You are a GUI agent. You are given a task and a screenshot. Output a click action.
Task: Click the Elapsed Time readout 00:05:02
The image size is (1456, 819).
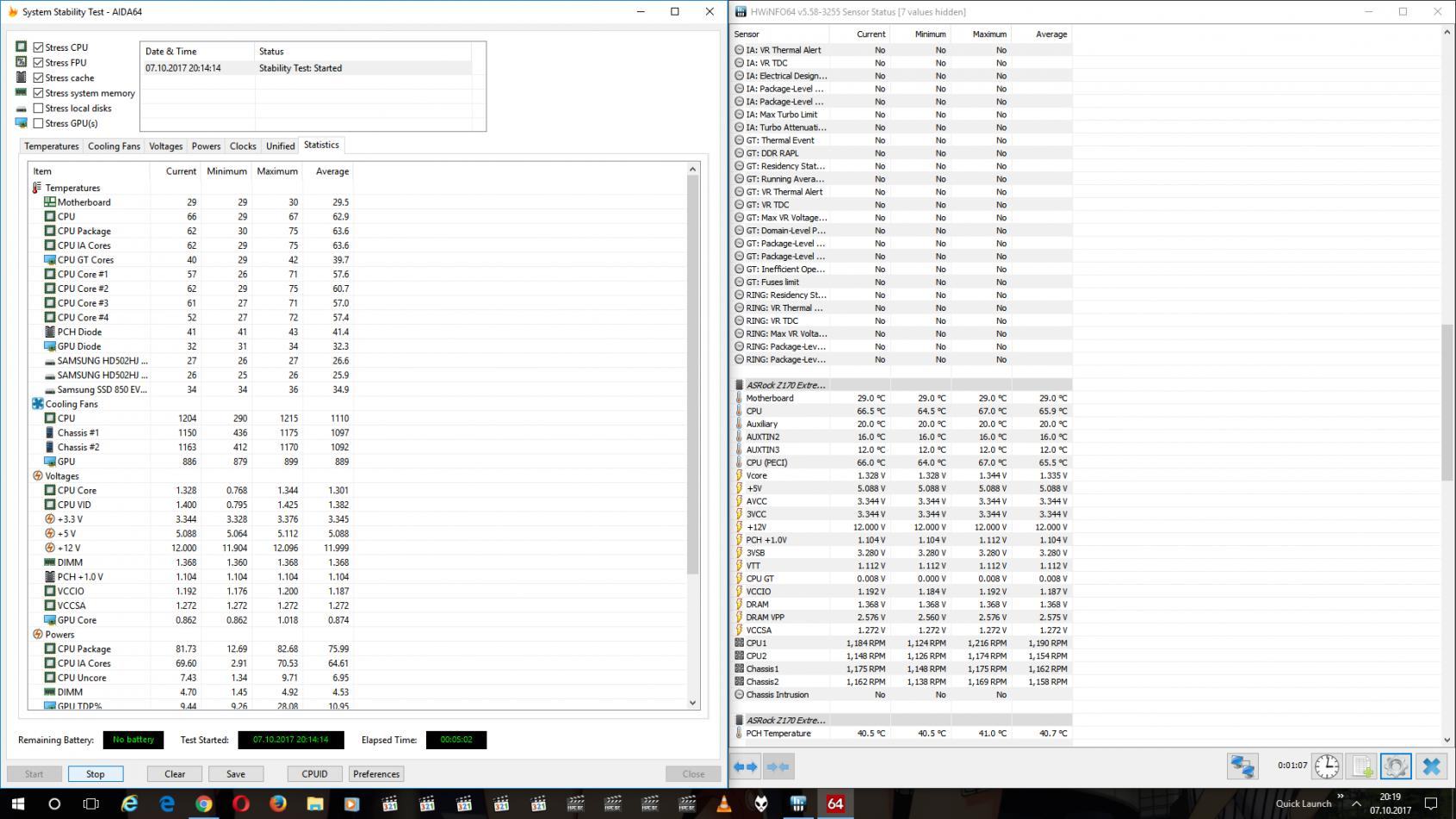(x=456, y=740)
